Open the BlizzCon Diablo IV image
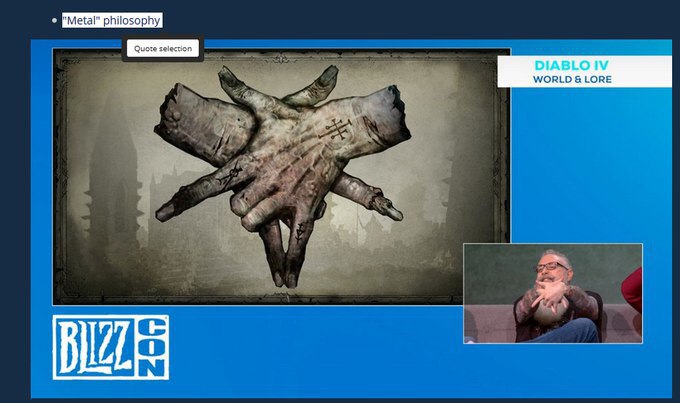The height and width of the screenshot is (403, 680). [x=351, y=219]
